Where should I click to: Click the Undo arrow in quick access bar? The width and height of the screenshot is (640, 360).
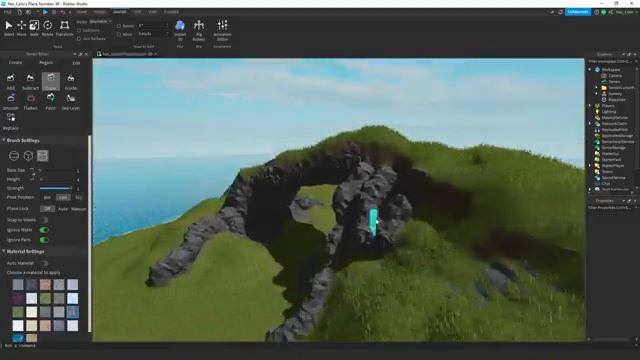(x=62, y=12)
